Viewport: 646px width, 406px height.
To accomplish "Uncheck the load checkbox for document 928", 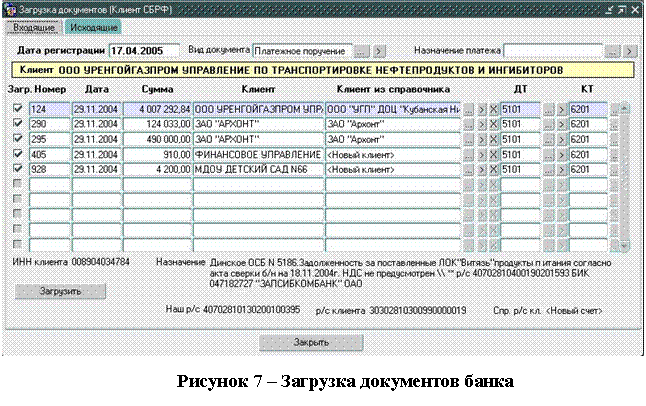I will (x=17, y=168).
